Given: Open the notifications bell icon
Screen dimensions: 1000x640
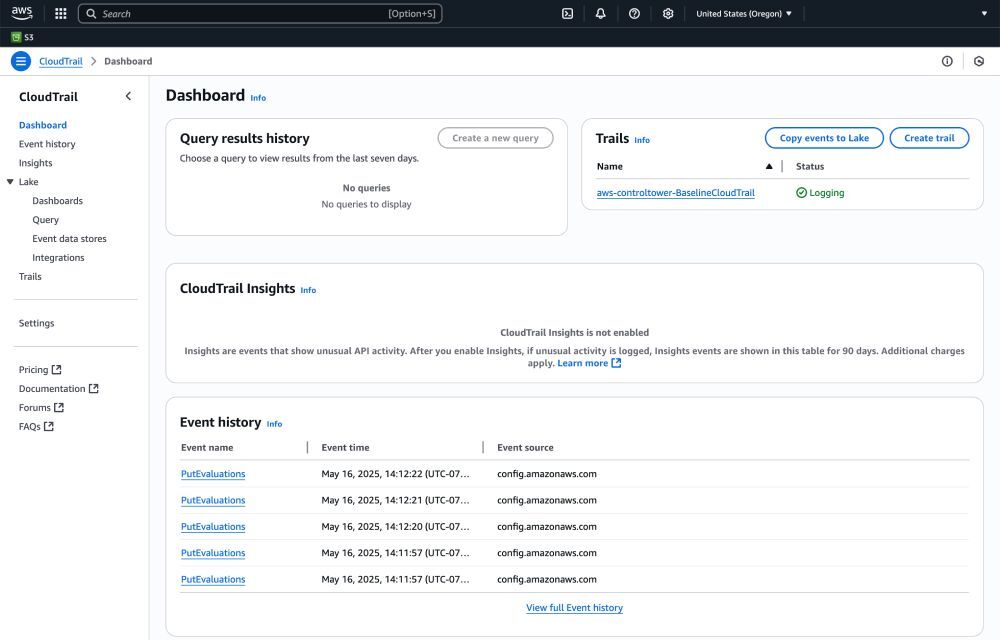Looking at the screenshot, I should tap(601, 13).
